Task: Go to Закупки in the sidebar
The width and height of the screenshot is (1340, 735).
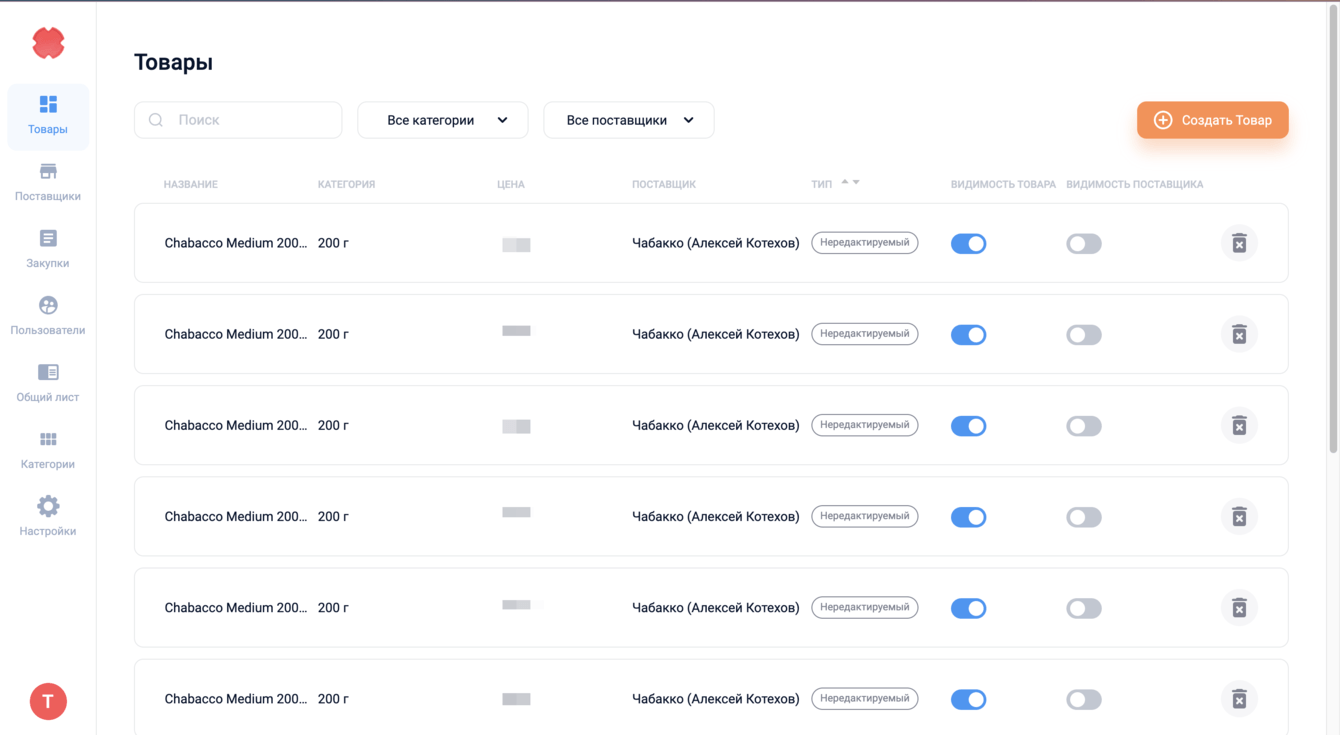Action: point(48,249)
